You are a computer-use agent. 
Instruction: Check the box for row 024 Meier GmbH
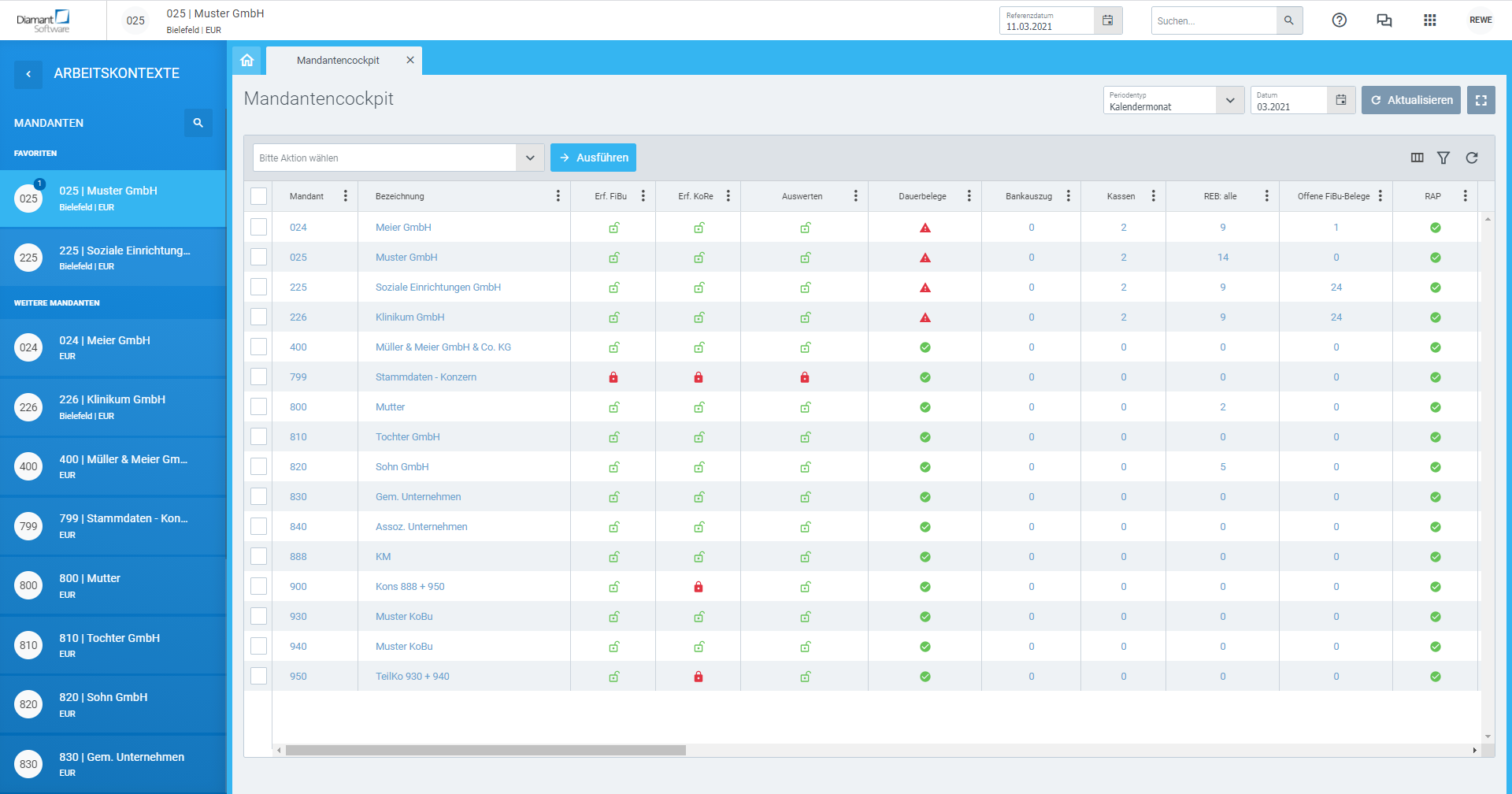pyautogui.click(x=259, y=227)
